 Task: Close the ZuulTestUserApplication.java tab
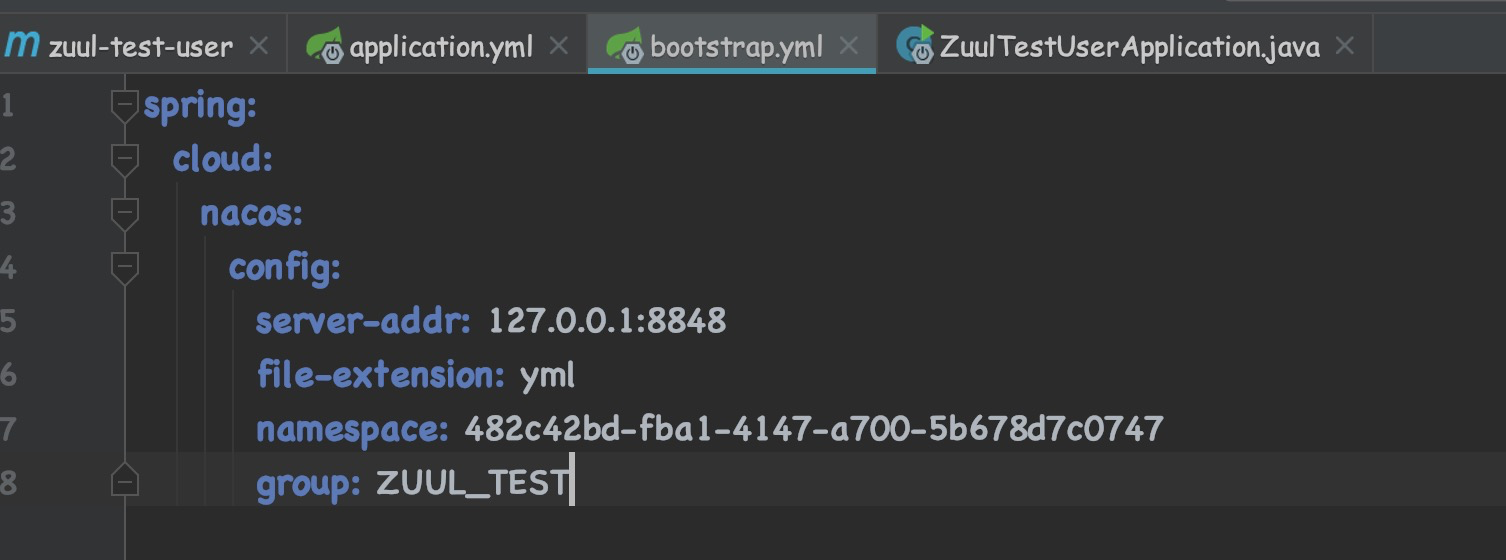[x=1345, y=45]
